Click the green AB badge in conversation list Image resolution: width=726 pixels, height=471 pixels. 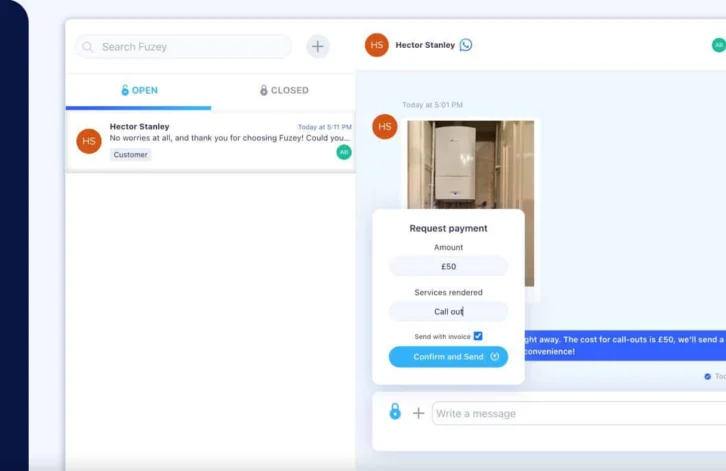click(x=344, y=152)
